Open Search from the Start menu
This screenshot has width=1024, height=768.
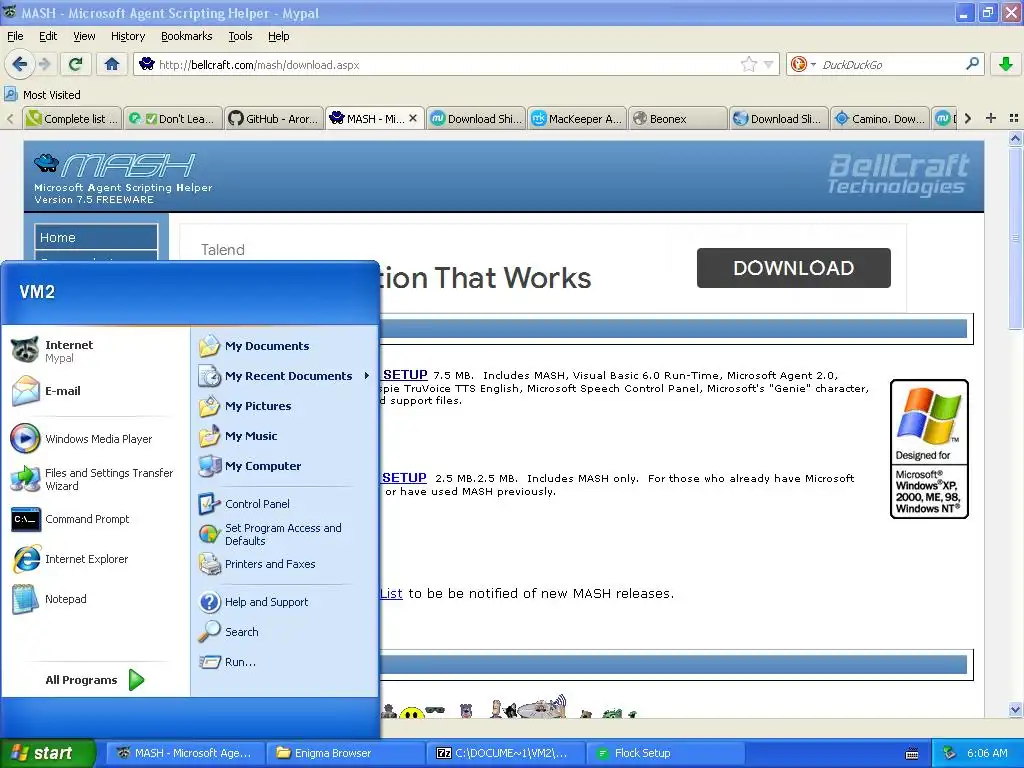click(285, 632)
